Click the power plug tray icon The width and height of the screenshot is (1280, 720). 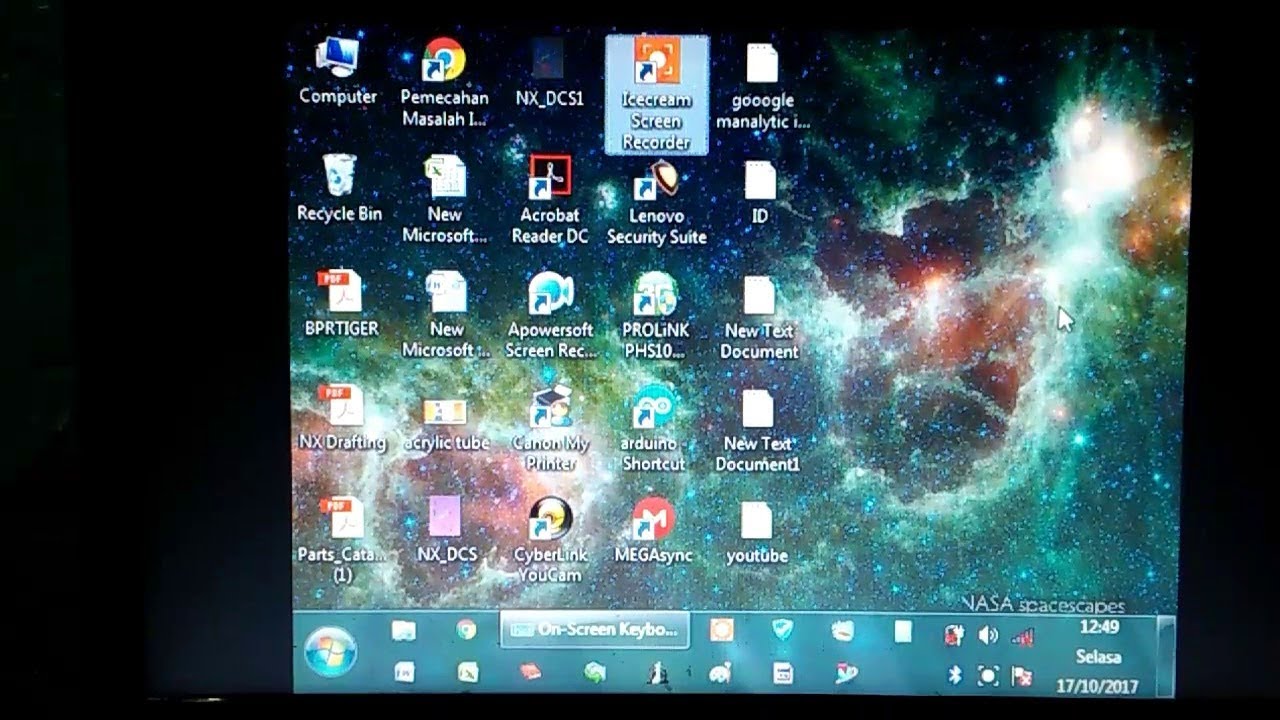click(x=954, y=635)
